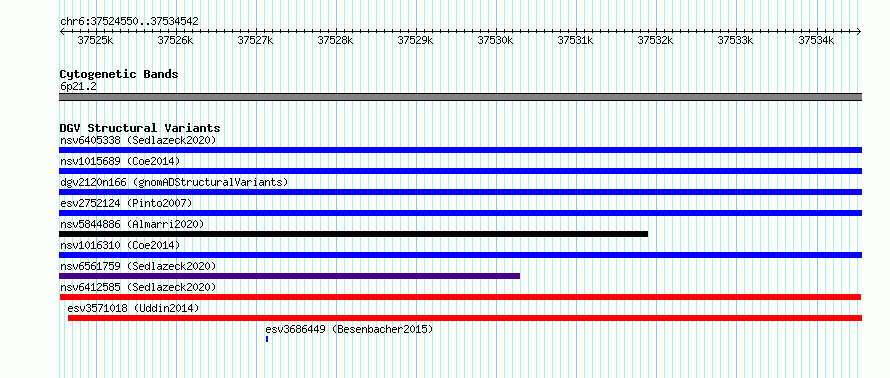
Task: Click the DGV Structural Variants track heading
Action: pyautogui.click(x=140, y=128)
